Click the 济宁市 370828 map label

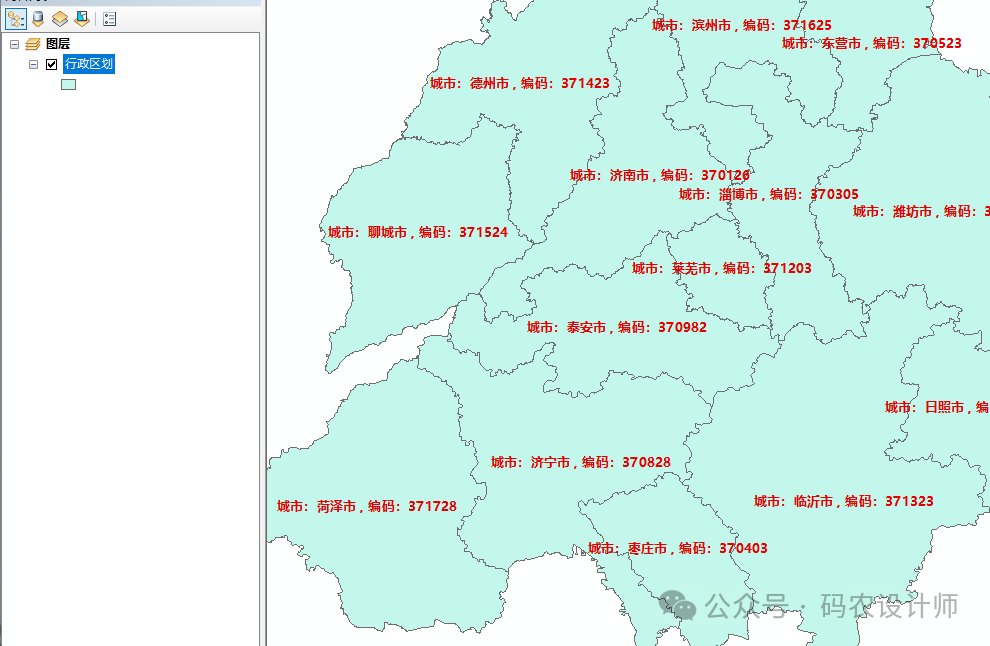click(x=580, y=462)
